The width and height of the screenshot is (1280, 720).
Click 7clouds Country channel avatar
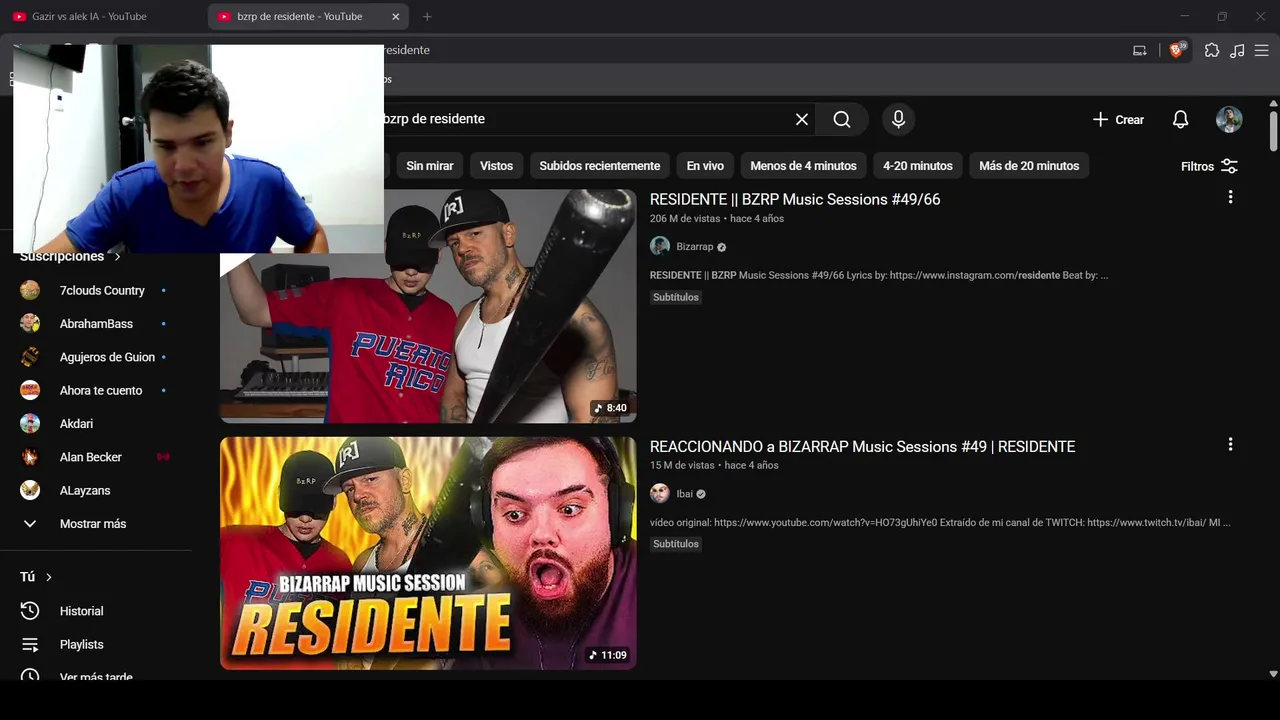pos(30,290)
